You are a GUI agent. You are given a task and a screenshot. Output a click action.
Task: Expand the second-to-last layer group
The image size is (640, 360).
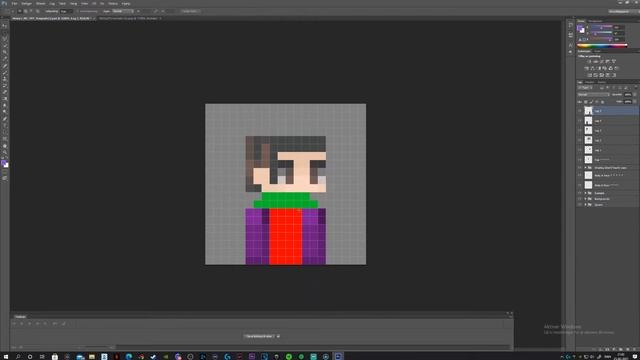point(585,199)
